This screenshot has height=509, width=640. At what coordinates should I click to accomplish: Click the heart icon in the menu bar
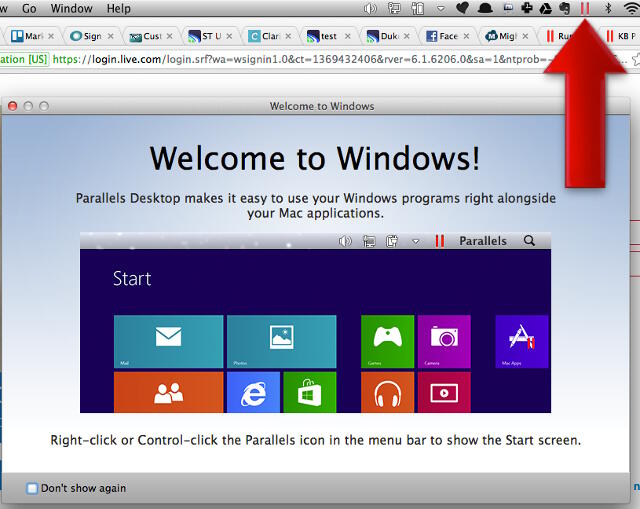[462, 8]
